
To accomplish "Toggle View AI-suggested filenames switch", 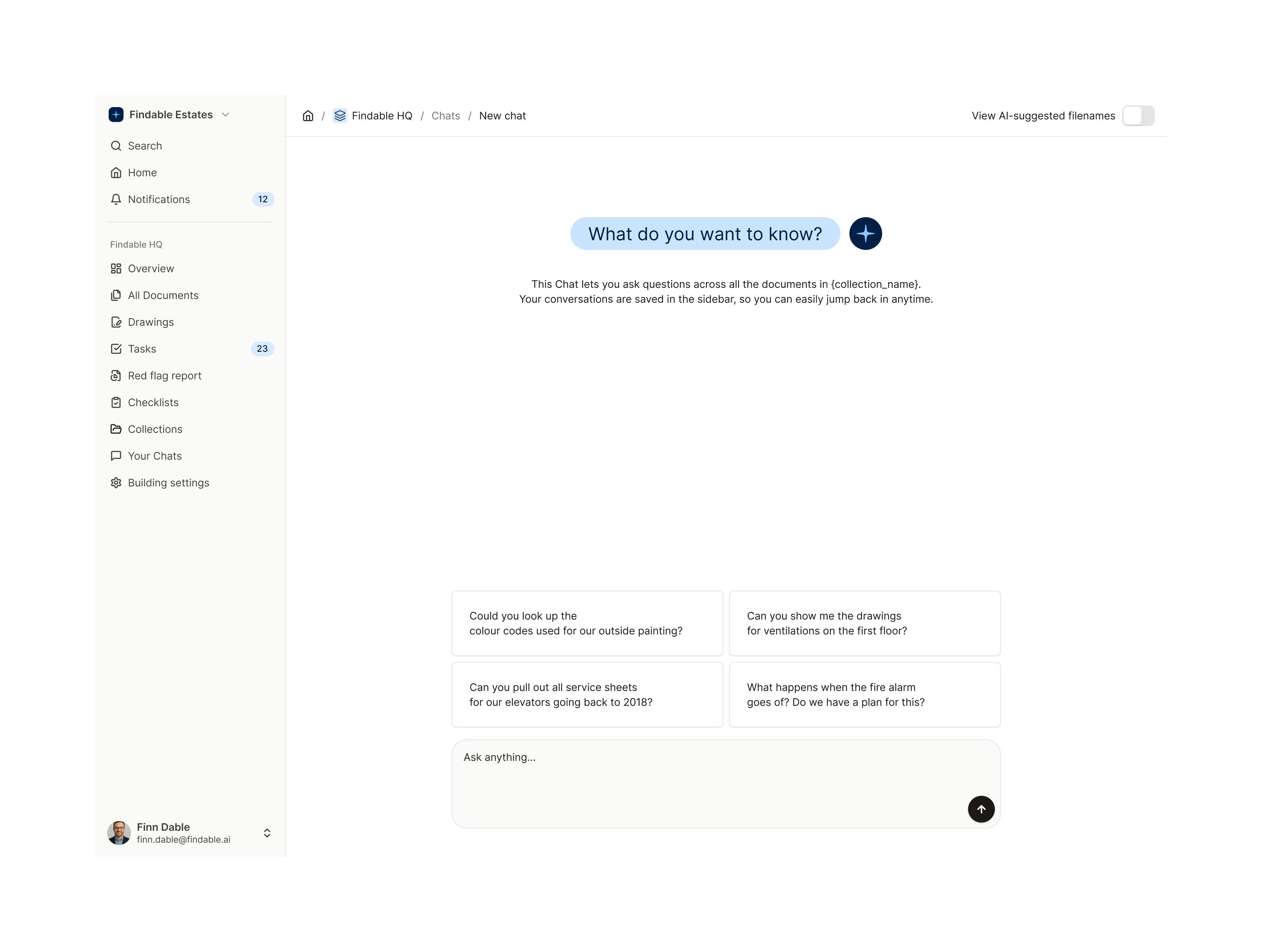I will [1138, 116].
